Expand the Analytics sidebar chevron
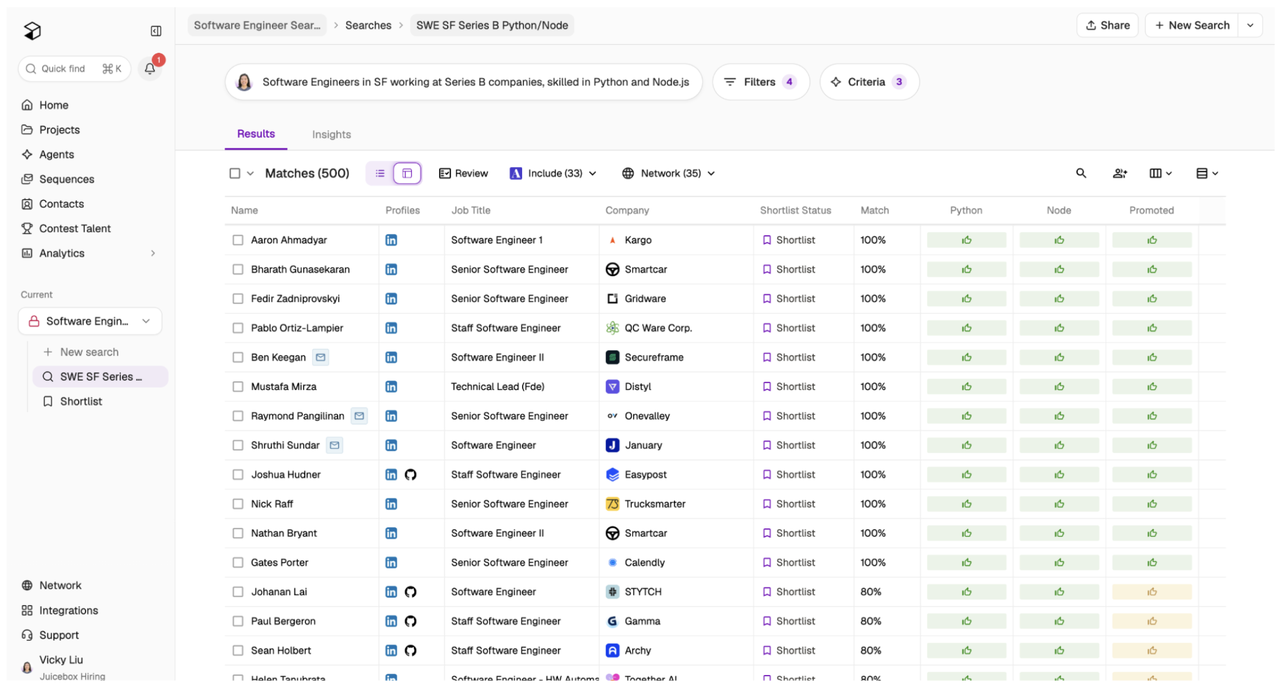The height and width of the screenshot is (692, 1280). [x=153, y=253]
